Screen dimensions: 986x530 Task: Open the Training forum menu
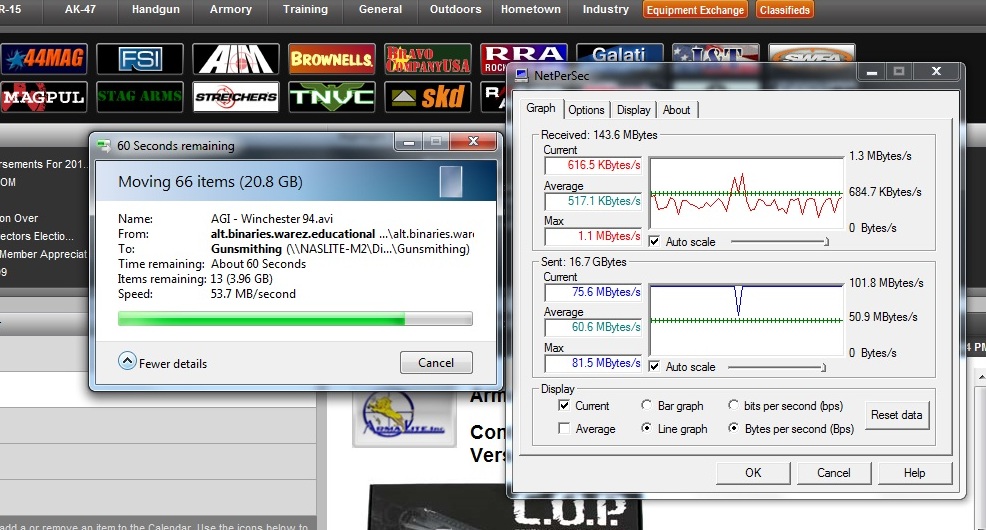(305, 9)
